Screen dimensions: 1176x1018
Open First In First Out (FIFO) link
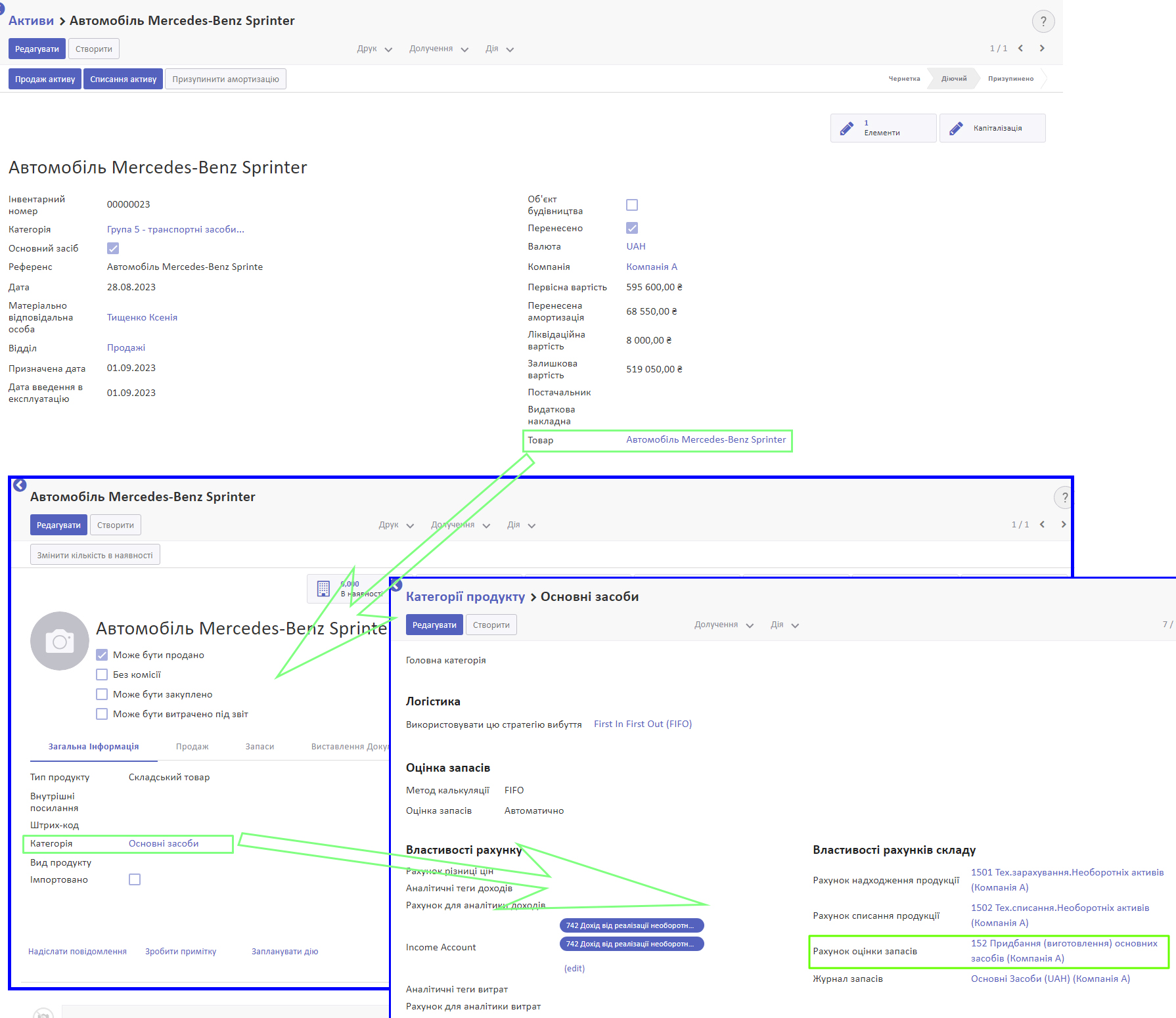(x=643, y=724)
